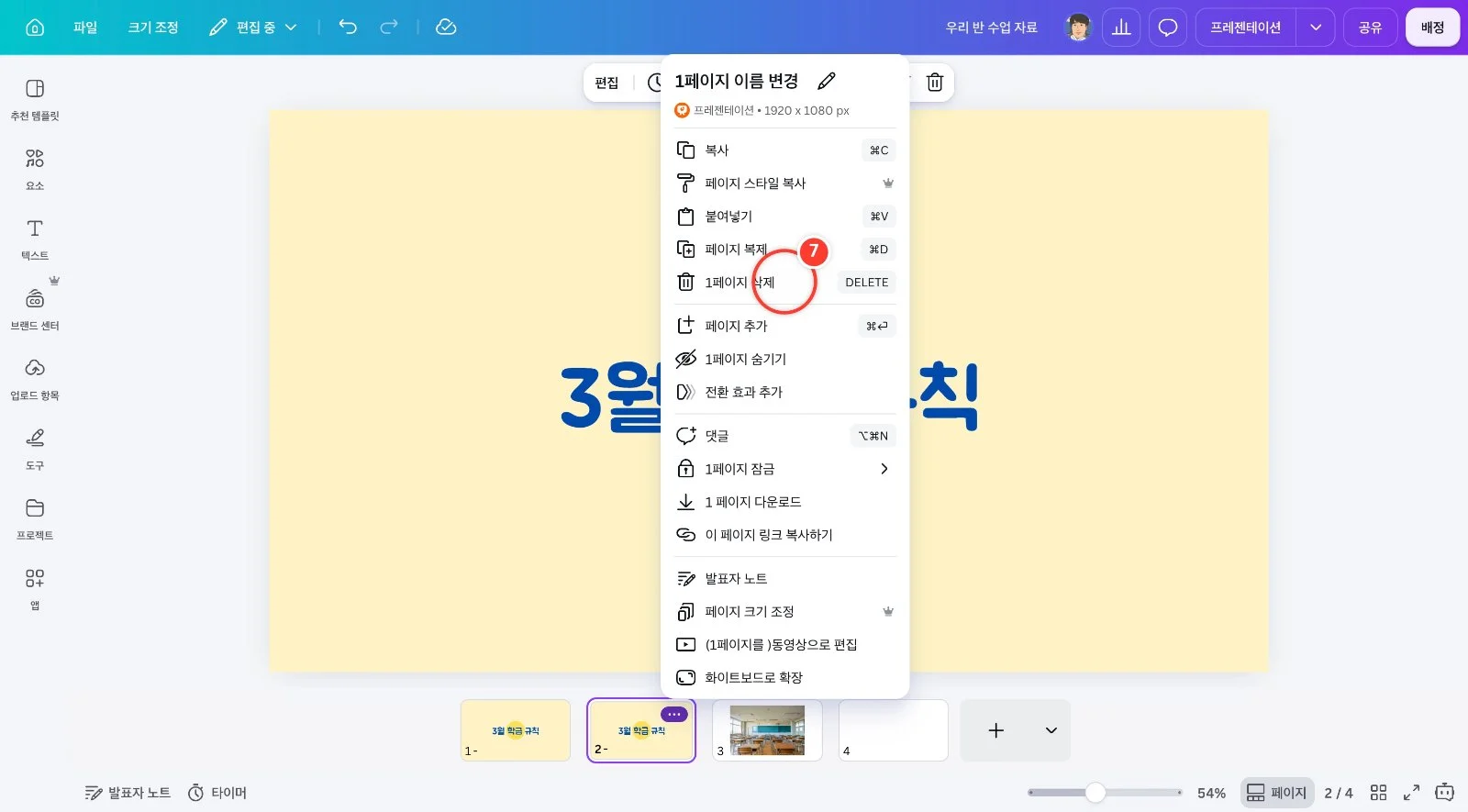Select 전환 효과 추가 menu entry
The height and width of the screenshot is (812, 1468).
(x=784, y=392)
